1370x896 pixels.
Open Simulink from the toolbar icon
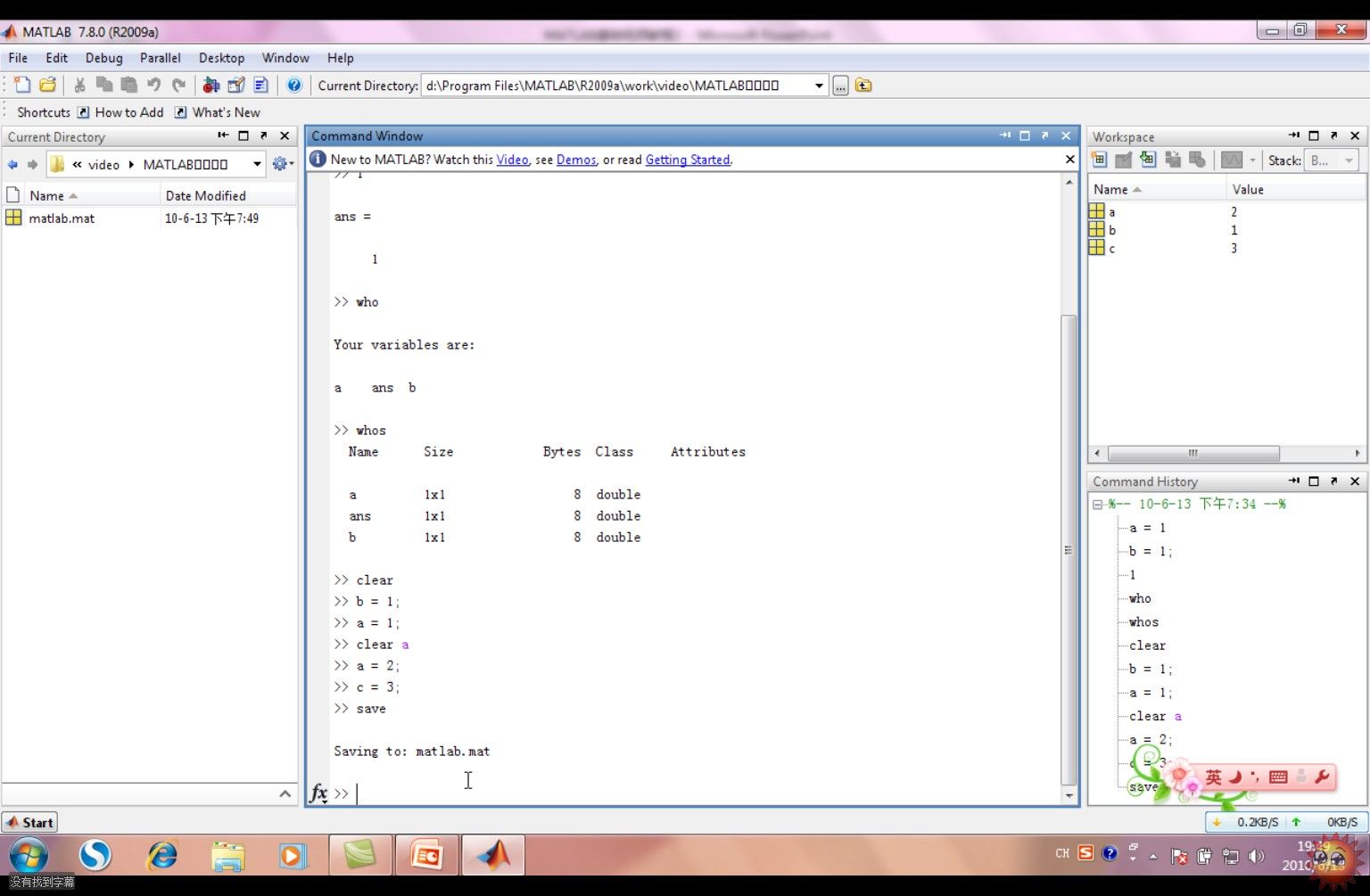pyautogui.click(x=211, y=86)
